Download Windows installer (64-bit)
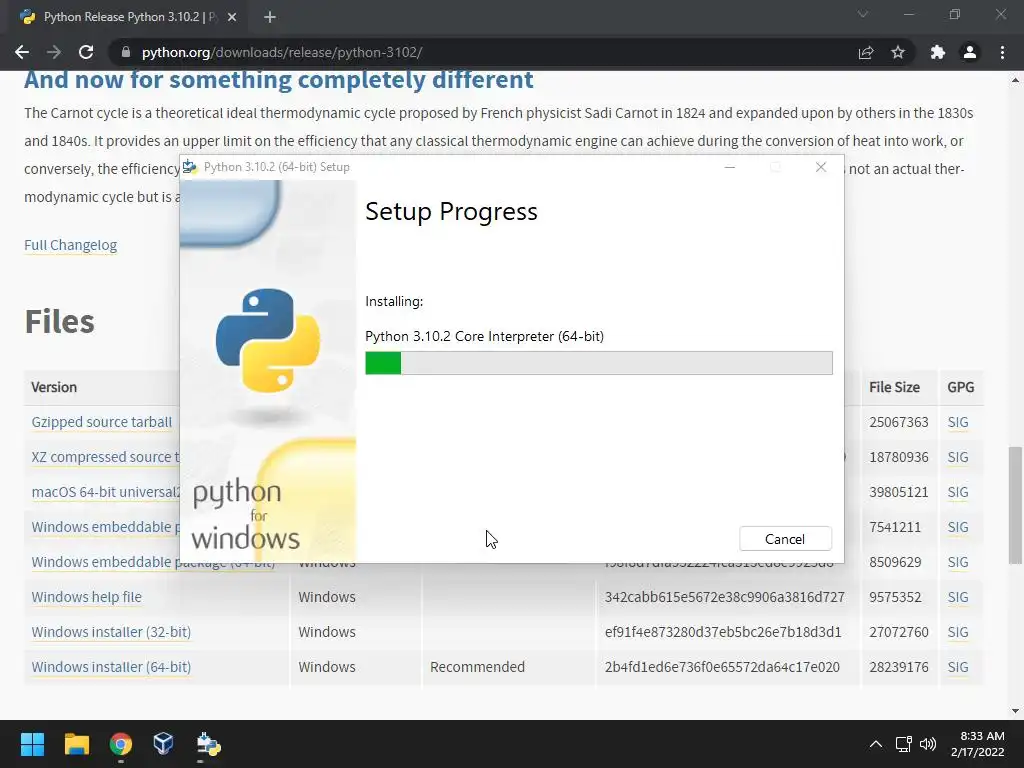Image resolution: width=1024 pixels, height=768 pixels. 111,667
